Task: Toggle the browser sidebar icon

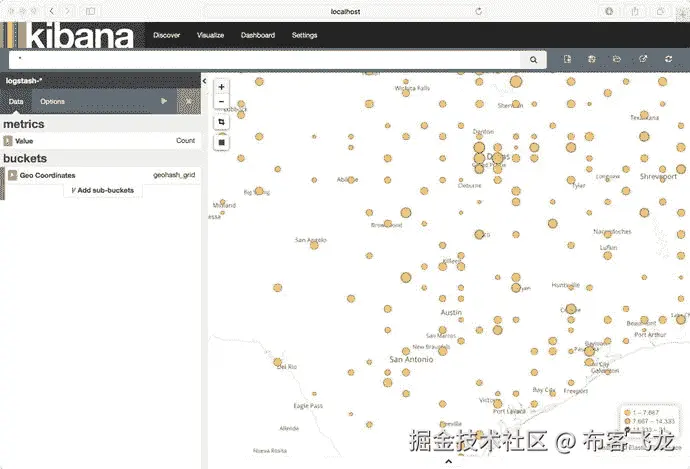Action: [90, 11]
